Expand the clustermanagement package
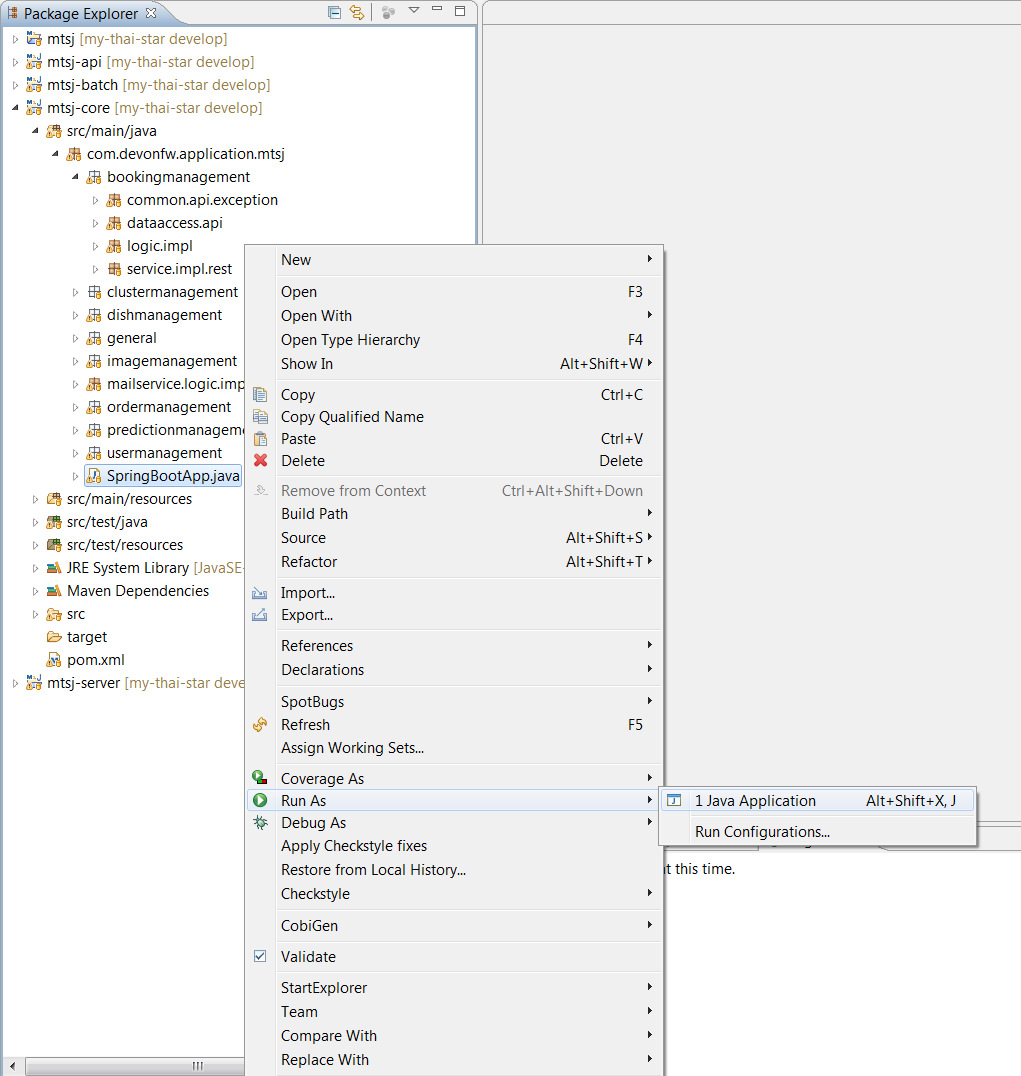The height and width of the screenshot is (1076, 1021). pos(76,291)
